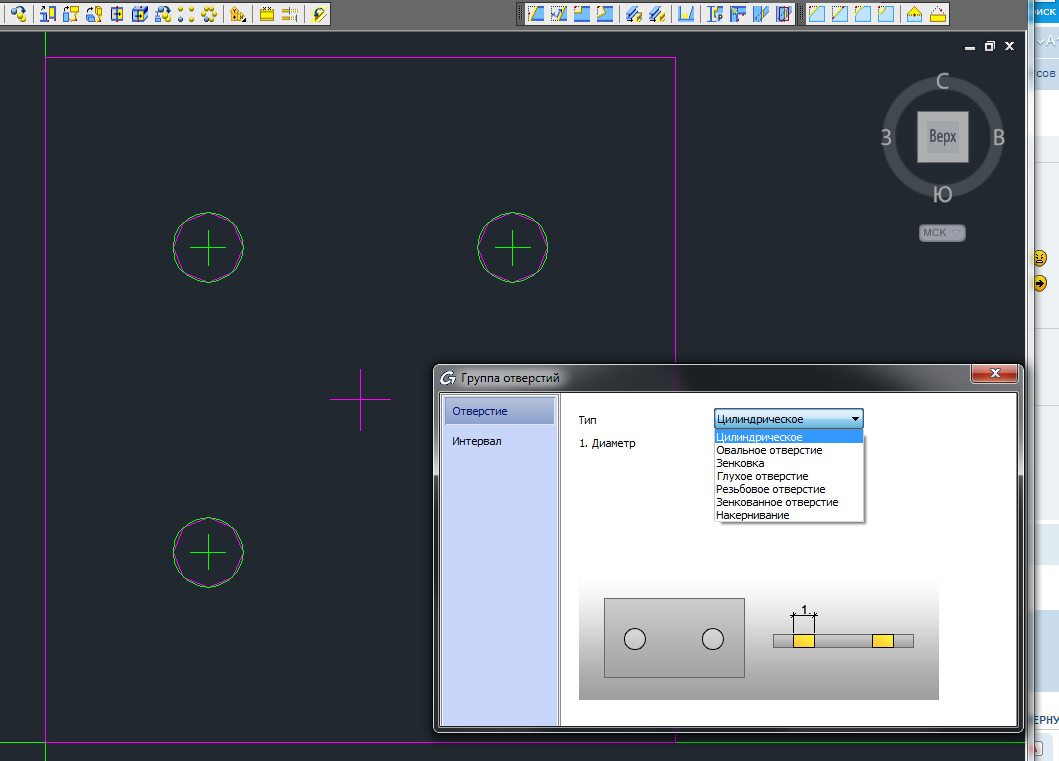This screenshot has height=761, width=1059.
Task: Click the four yellow dots pattern icon
Action: point(186,14)
